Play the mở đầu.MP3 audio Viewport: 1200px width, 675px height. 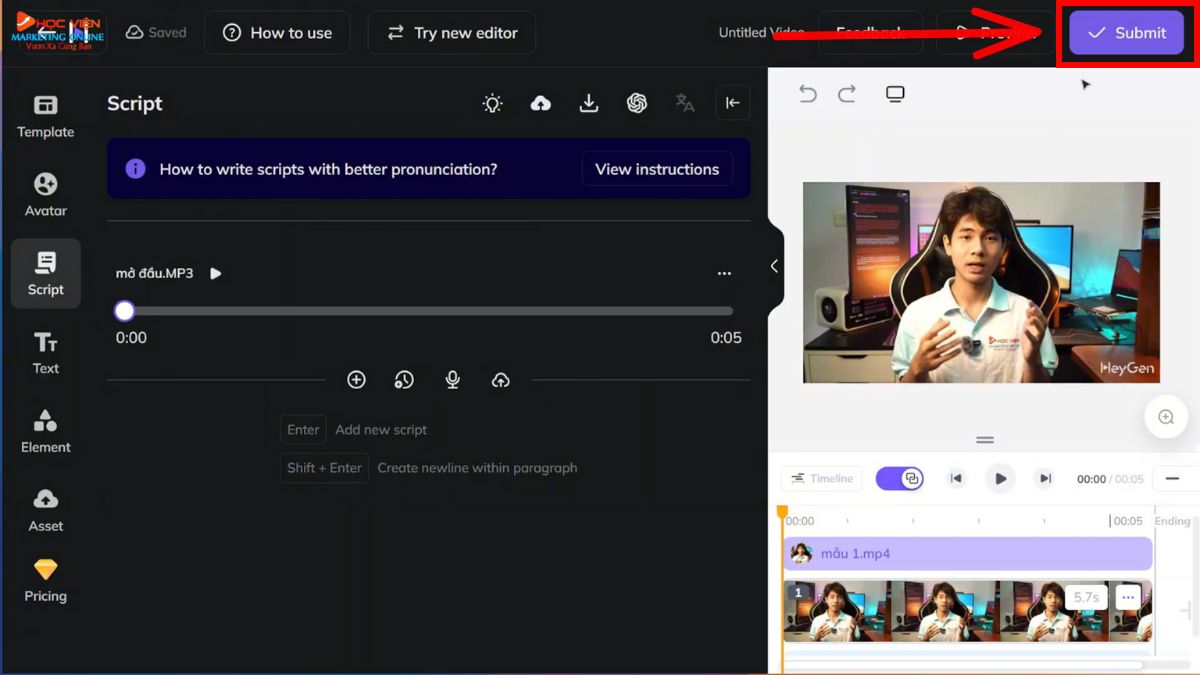pyautogui.click(x=216, y=273)
